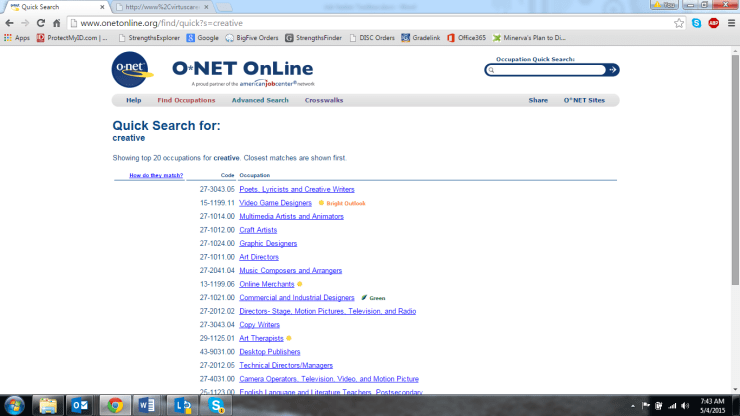Open Craft Artists link
Image resolution: width=740 pixels, height=416 pixels.
click(258, 230)
